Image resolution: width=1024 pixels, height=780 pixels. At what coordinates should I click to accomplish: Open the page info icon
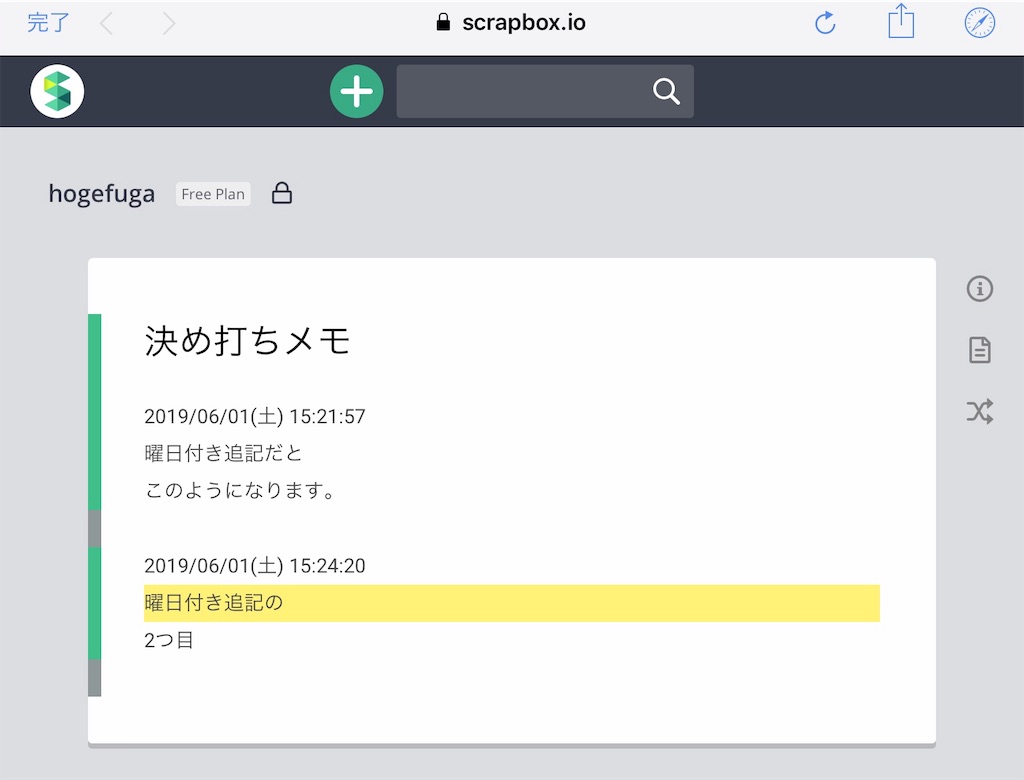point(980,288)
